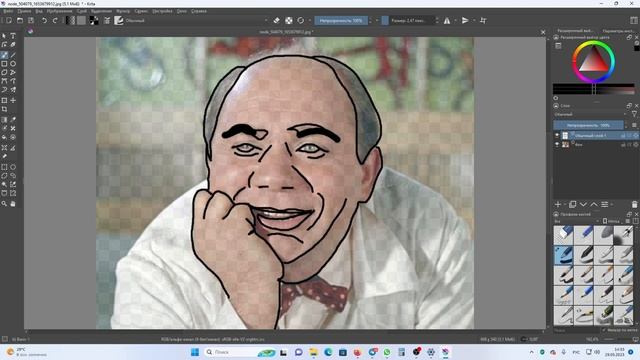Open the workspace chooser at toolbar end
The width and height of the screenshot is (640, 360).
point(633,20)
